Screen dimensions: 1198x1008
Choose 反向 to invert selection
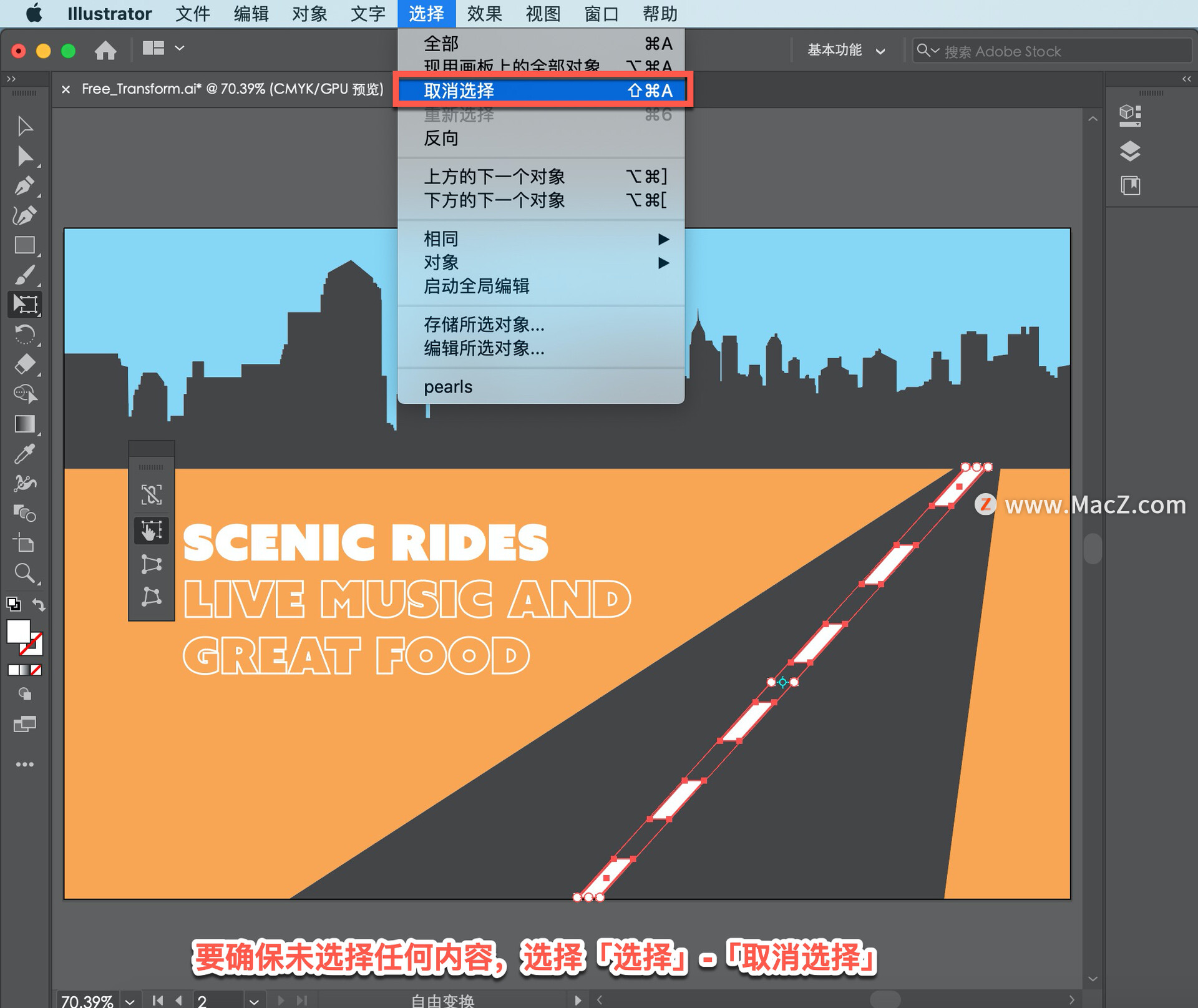[541, 138]
